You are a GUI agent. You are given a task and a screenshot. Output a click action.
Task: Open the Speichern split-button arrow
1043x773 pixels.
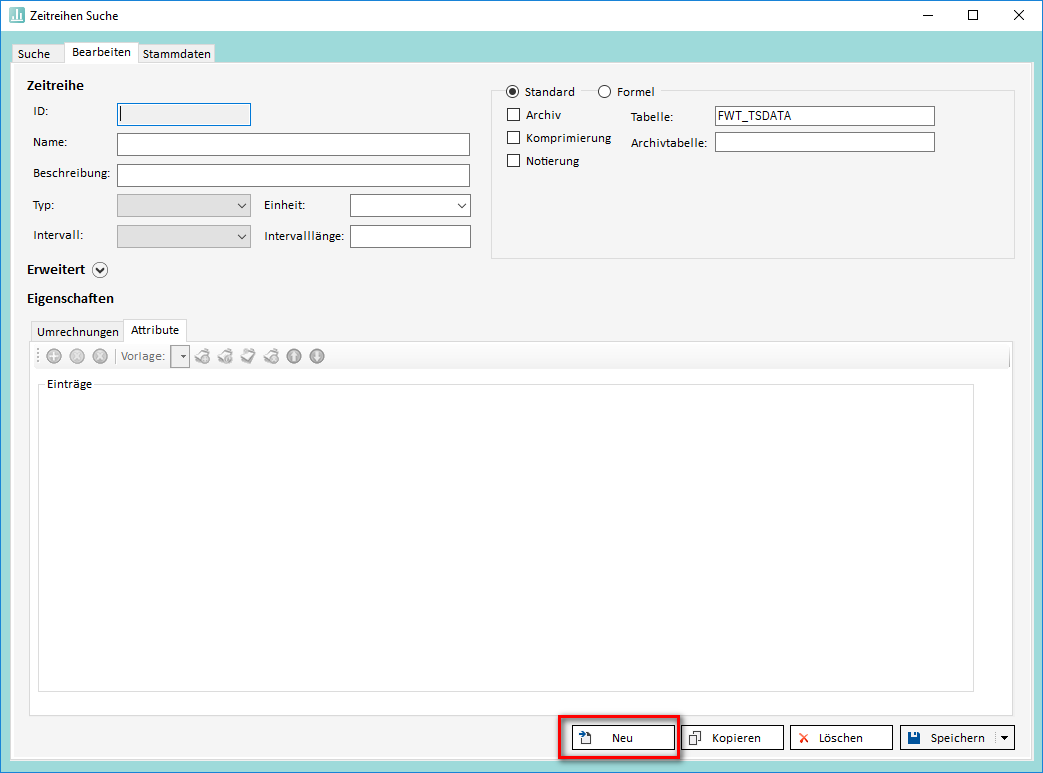coord(1004,738)
